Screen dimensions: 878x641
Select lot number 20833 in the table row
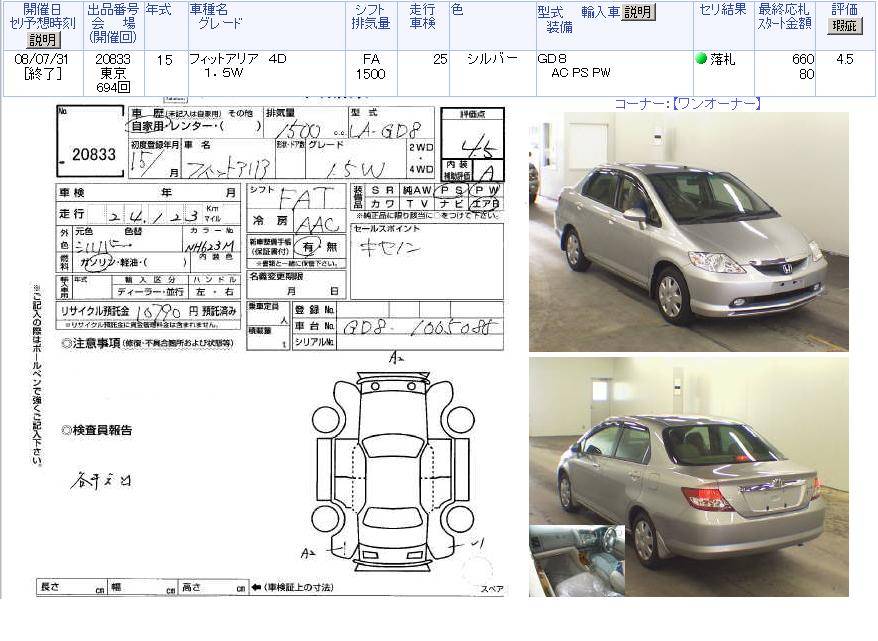tap(113, 59)
